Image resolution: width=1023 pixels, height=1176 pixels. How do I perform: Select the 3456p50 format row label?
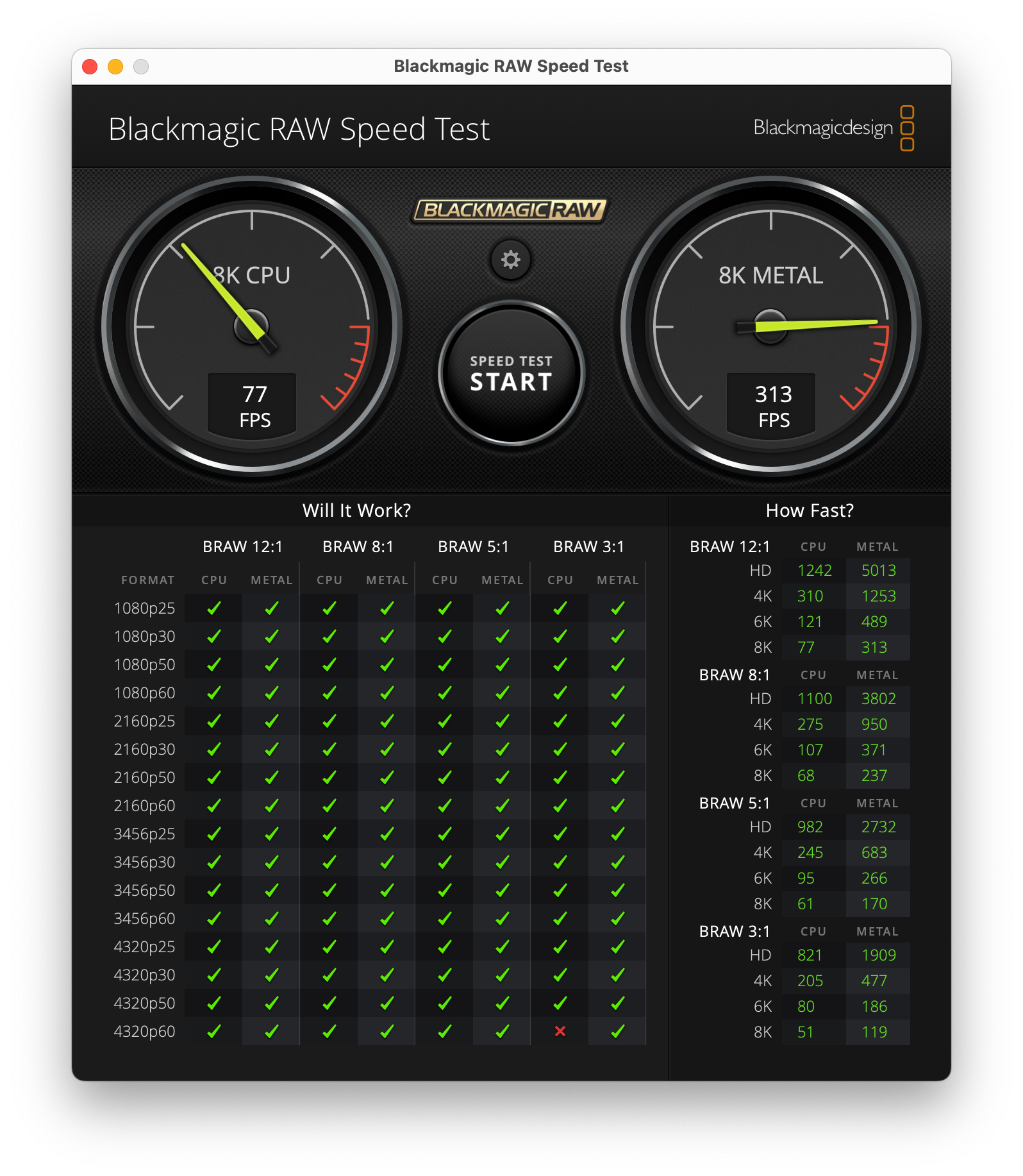point(144,890)
